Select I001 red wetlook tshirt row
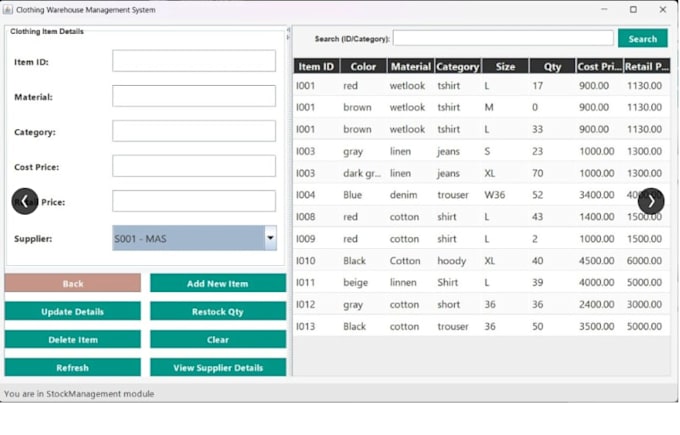The height and width of the screenshot is (435, 680). 482,85
